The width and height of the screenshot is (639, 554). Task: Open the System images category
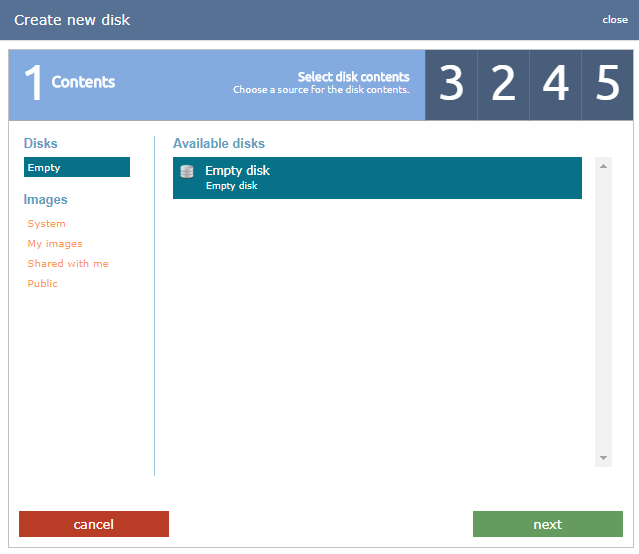[47, 224]
